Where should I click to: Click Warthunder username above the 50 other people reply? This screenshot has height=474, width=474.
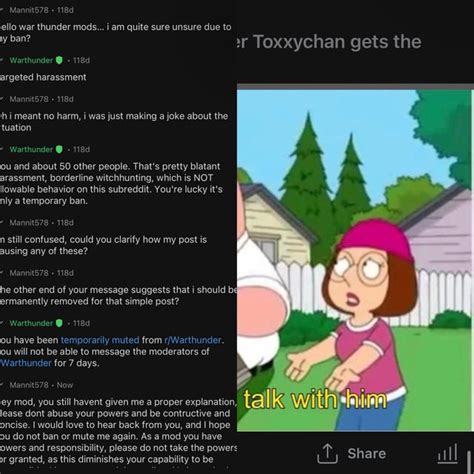pyautogui.click(x=31, y=149)
